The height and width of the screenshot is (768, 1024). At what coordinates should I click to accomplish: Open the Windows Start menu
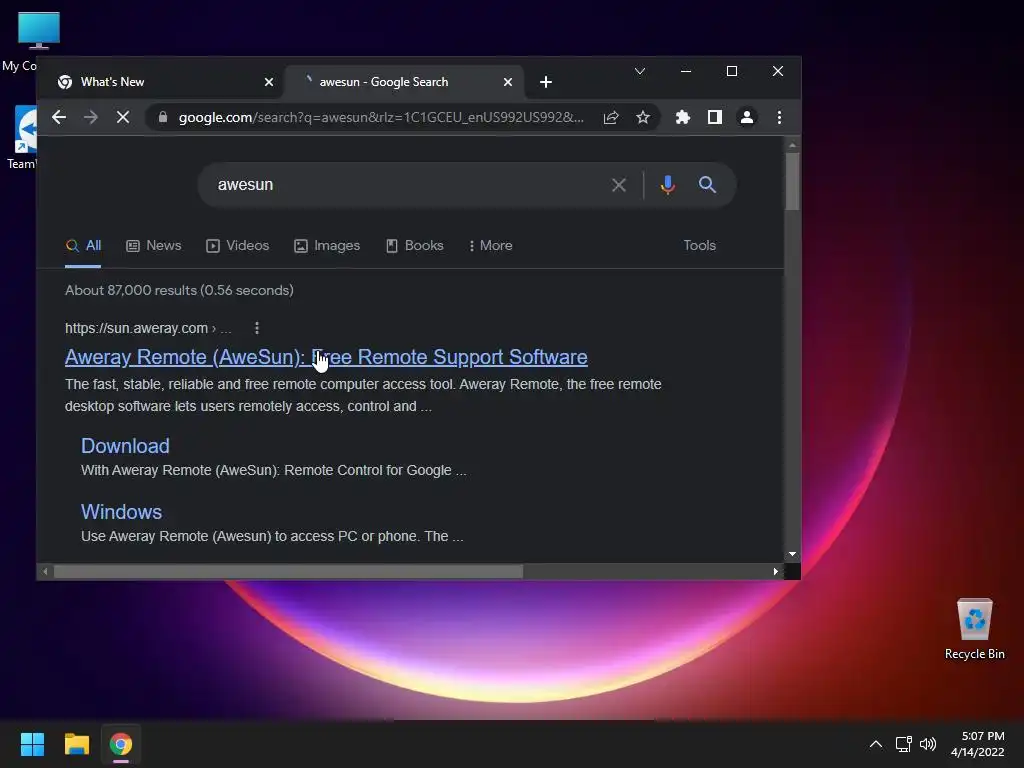pos(32,744)
